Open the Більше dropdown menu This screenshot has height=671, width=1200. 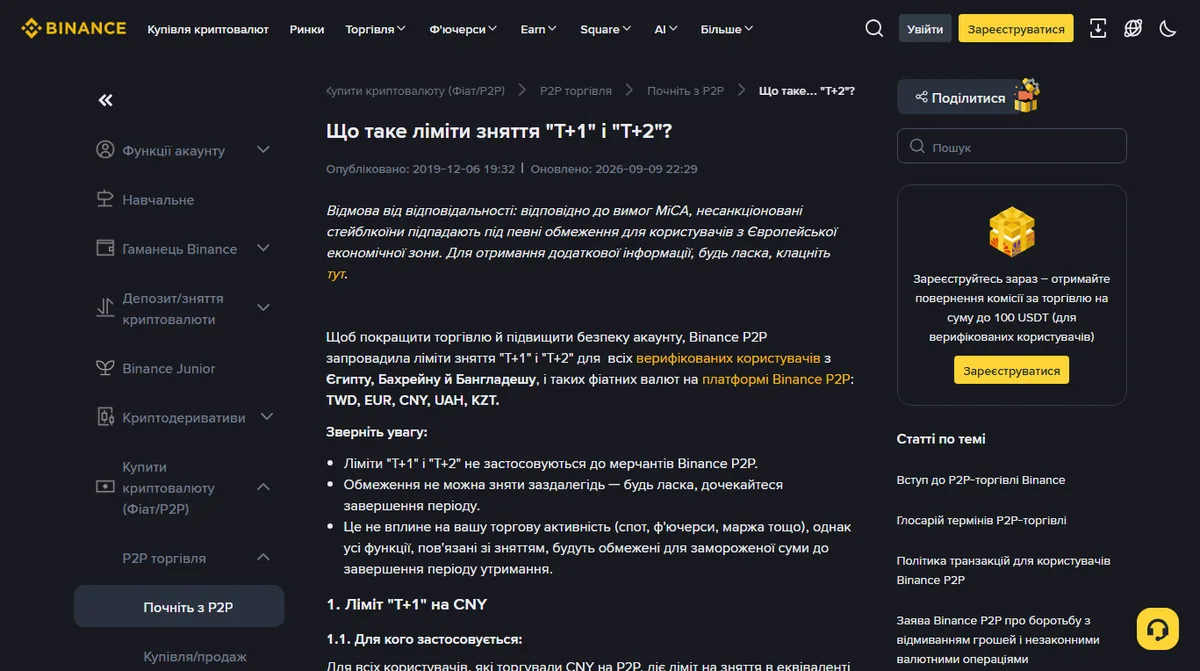click(728, 29)
